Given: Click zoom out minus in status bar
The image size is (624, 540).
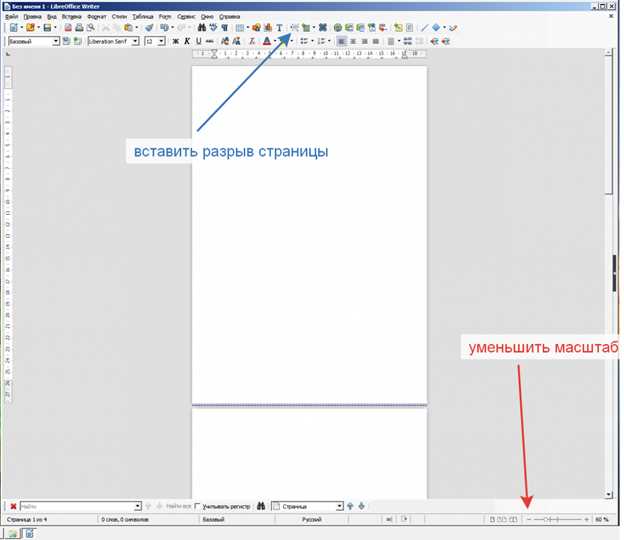Looking at the screenshot, I should (x=529, y=520).
